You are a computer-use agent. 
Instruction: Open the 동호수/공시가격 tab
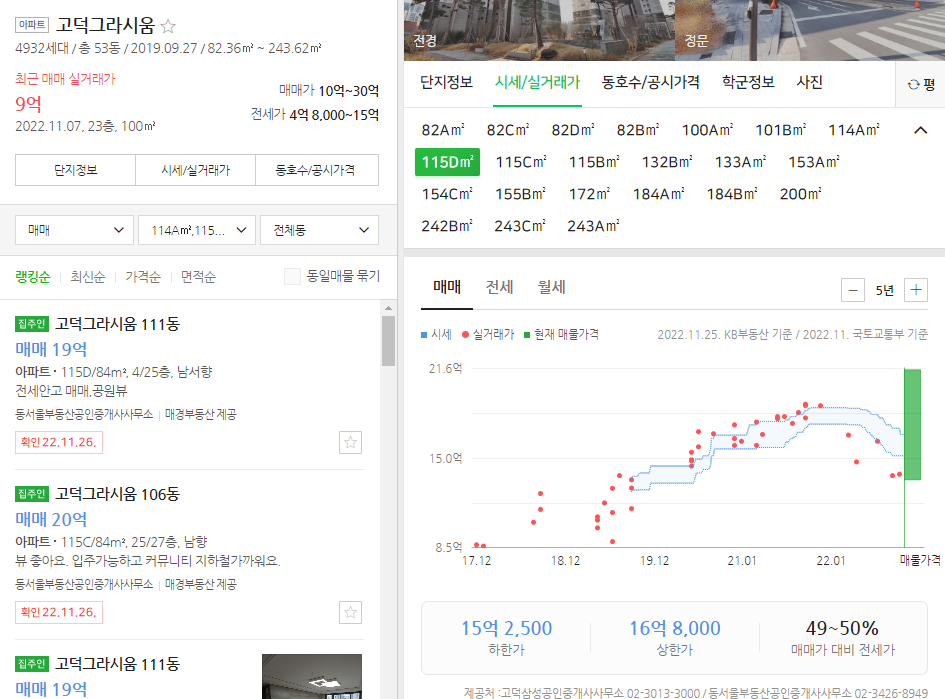pos(650,83)
